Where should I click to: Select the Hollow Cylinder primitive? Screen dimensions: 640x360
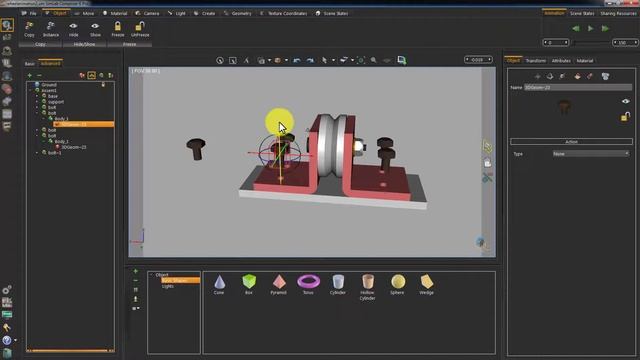367,282
